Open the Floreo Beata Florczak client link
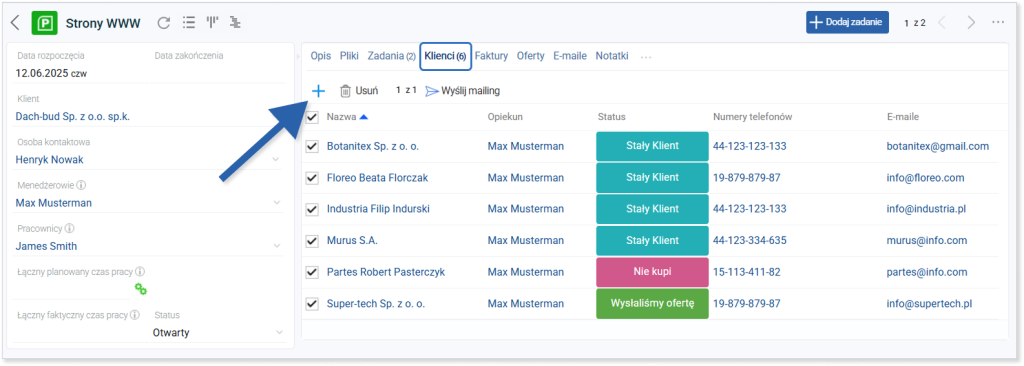The width and height of the screenshot is (1024, 366). coord(377,178)
